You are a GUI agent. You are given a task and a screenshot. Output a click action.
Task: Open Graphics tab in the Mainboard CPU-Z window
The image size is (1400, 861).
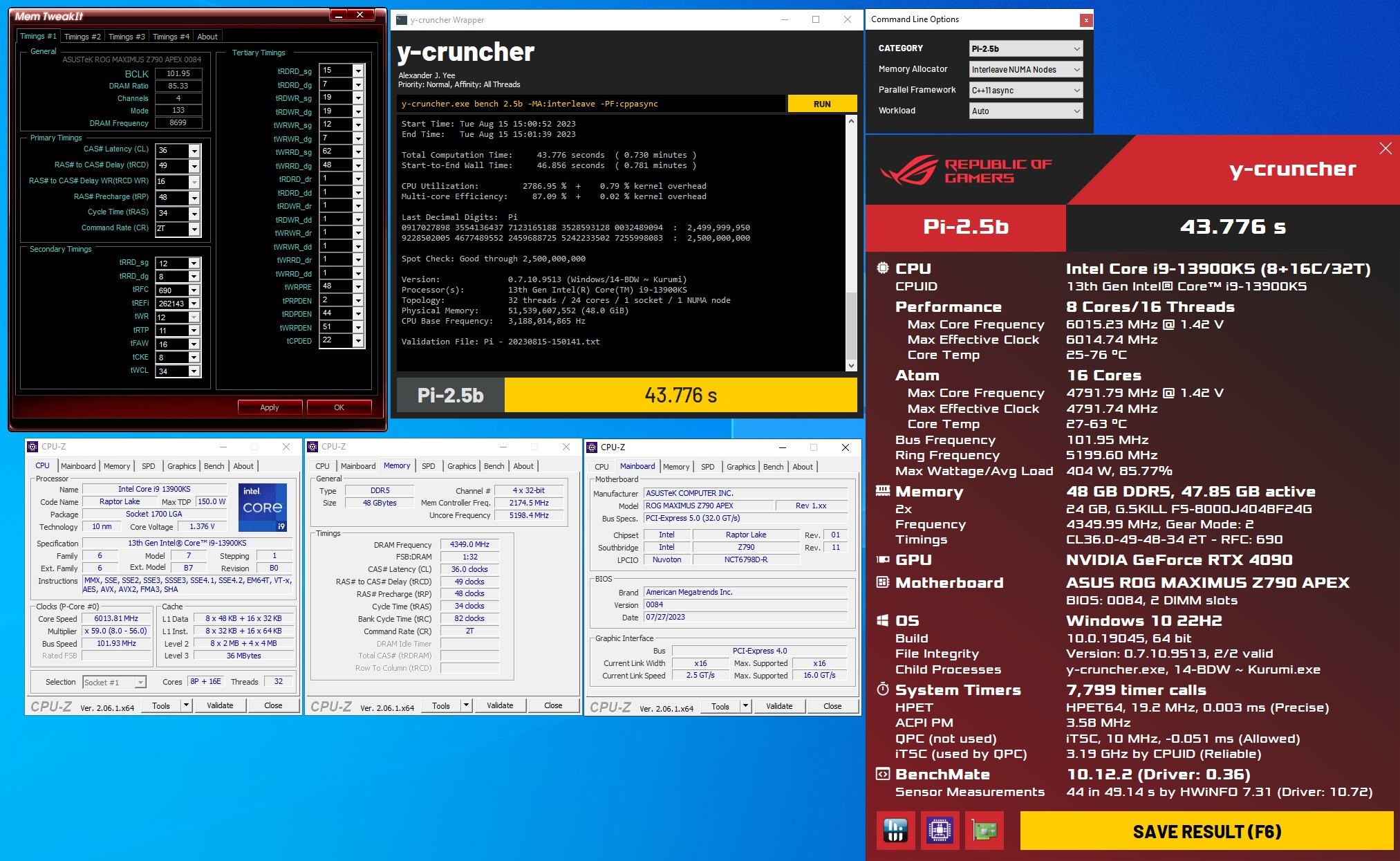click(740, 467)
